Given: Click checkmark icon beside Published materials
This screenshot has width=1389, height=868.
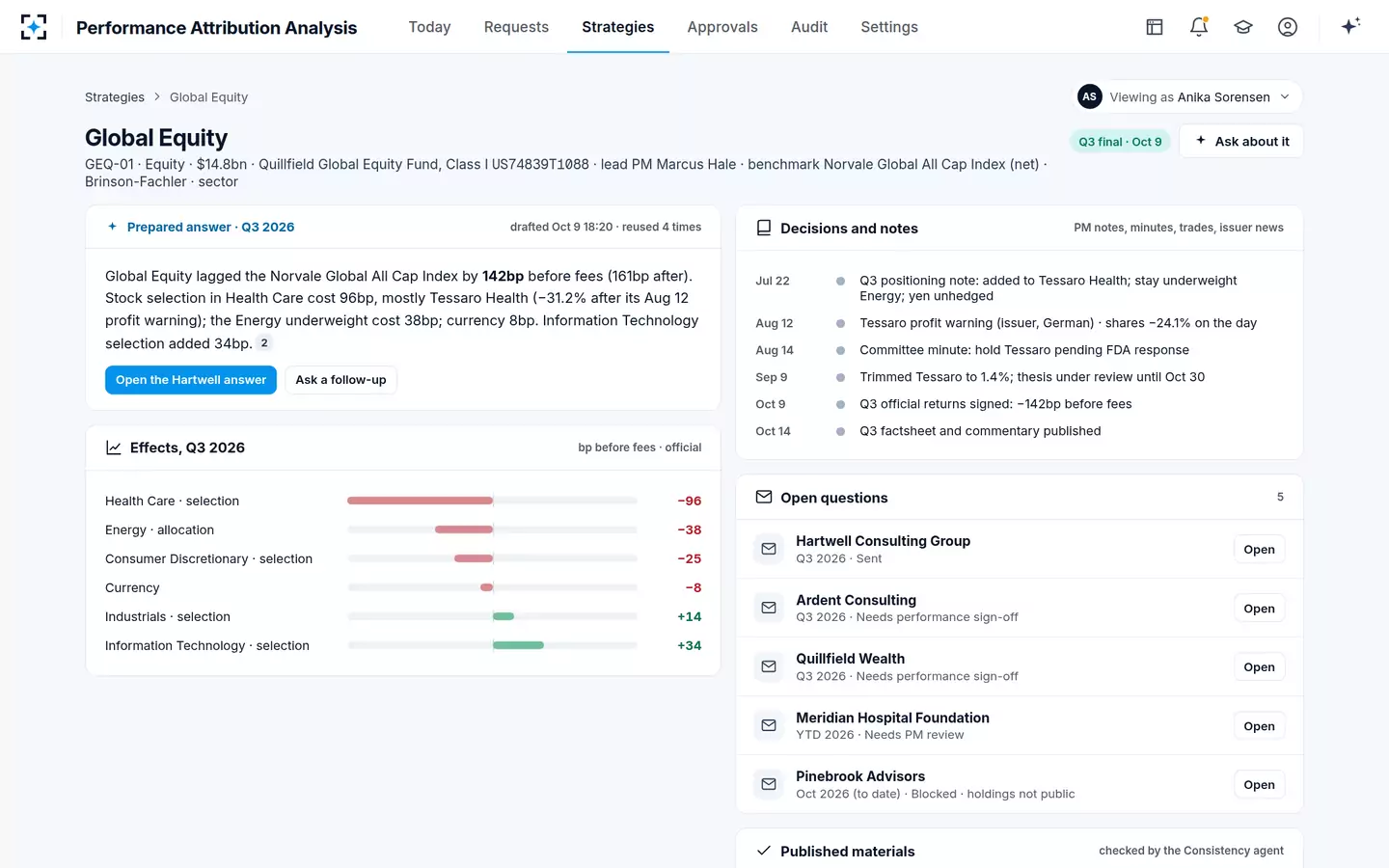Looking at the screenshot, I should 764,851.
